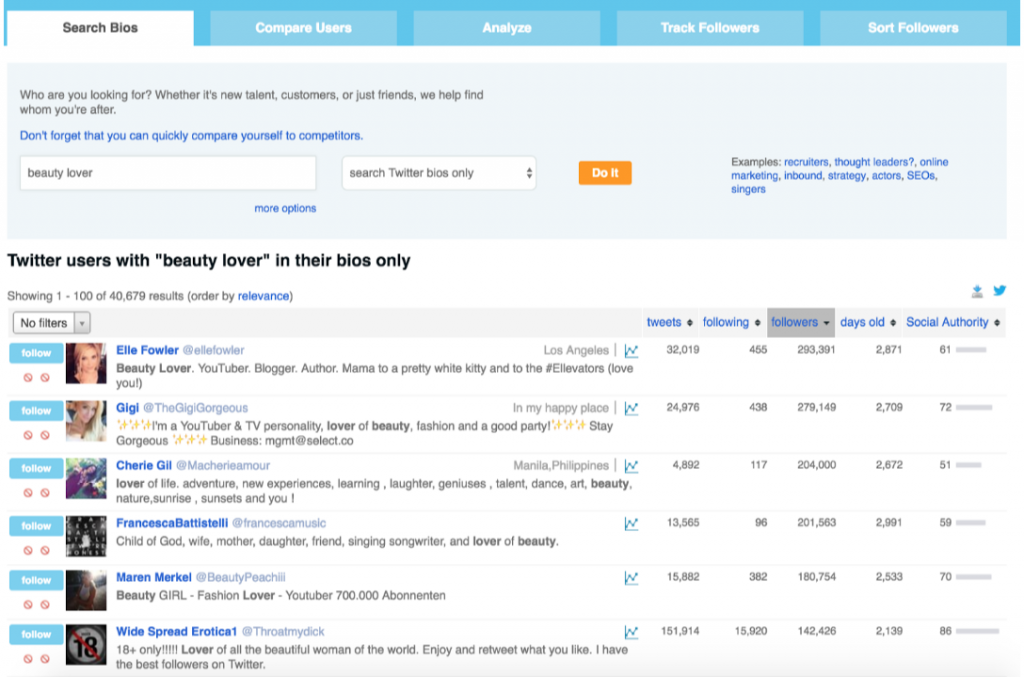Image resolution: width=1024 pixels, height=677 pixels.
Task: Click first red block icon under Cherie Gil
Action: tap(28, 492)
